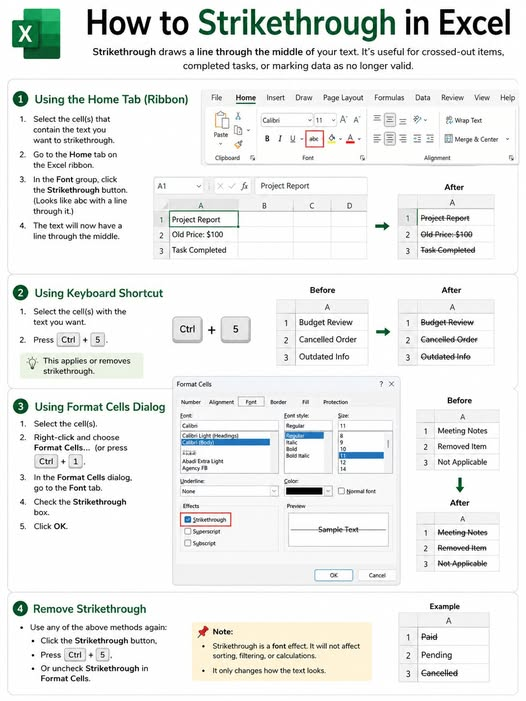Click the Strikethrough abc button in ribbon
This screenshot has width=526, height=701.
click(x=314, y=139)
